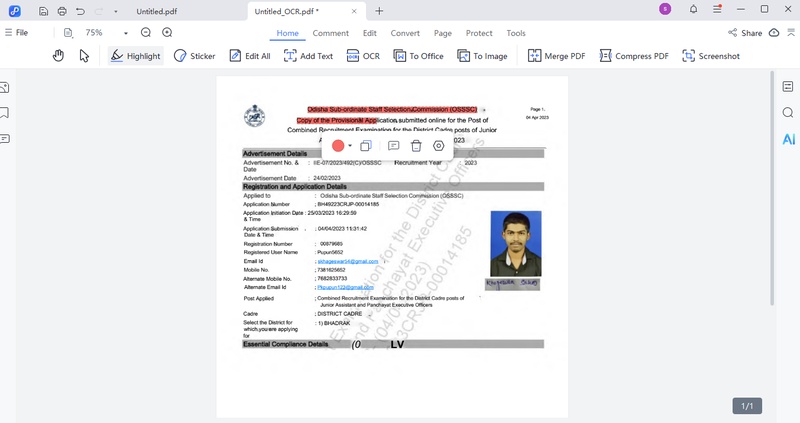
Task: Click Edit All in the toolbar
Action: pyautogui.click(x=250, y=56)
